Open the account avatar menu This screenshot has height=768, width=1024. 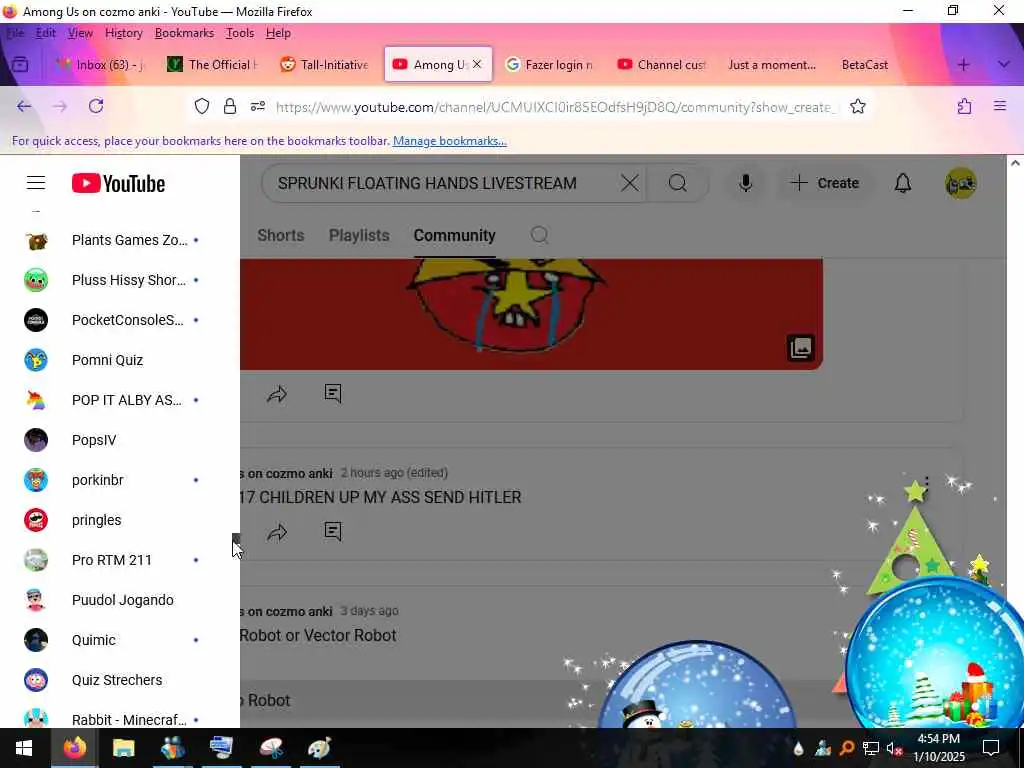[x=960, y=183]
